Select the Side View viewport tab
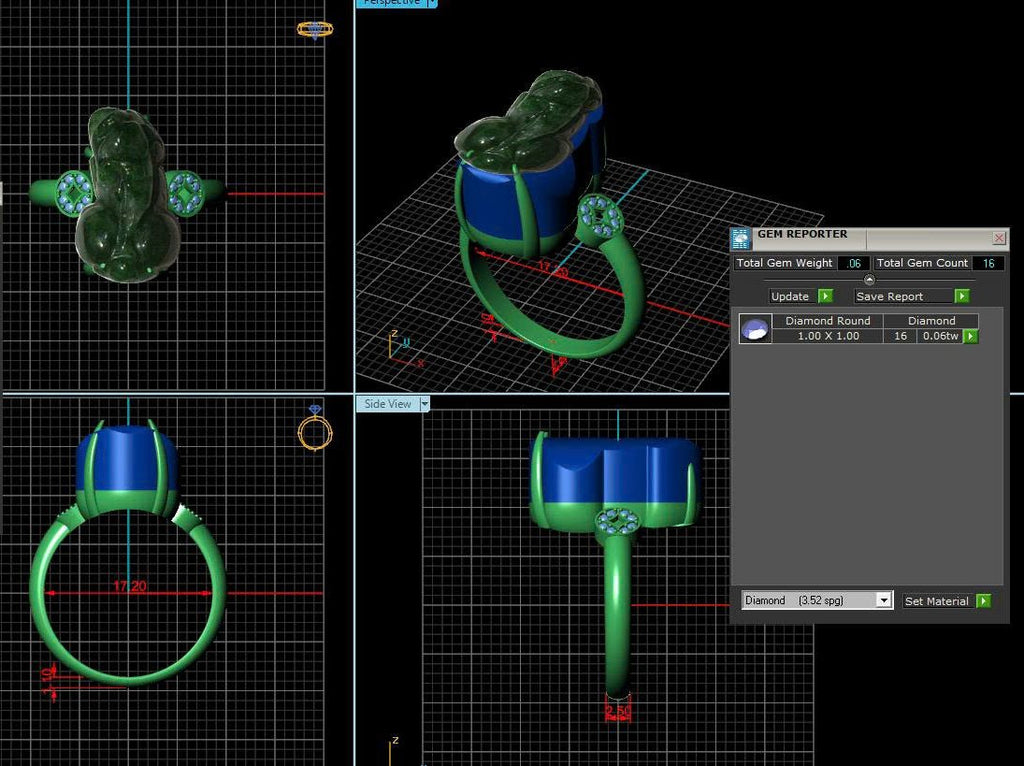 (x=388, y=404)
